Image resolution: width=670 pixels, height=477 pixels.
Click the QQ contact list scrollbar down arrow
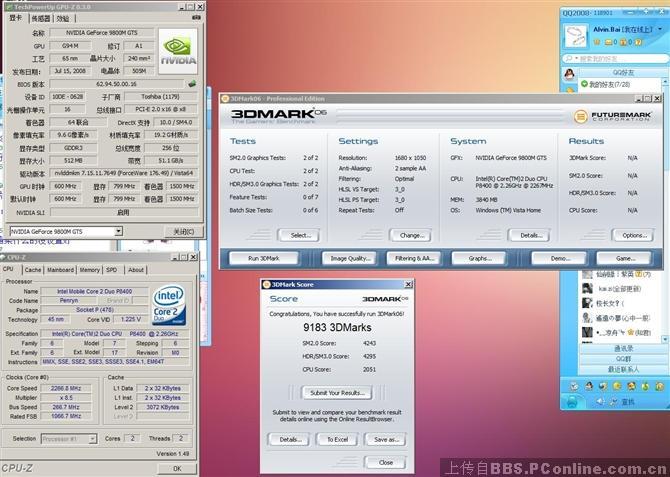665,339
